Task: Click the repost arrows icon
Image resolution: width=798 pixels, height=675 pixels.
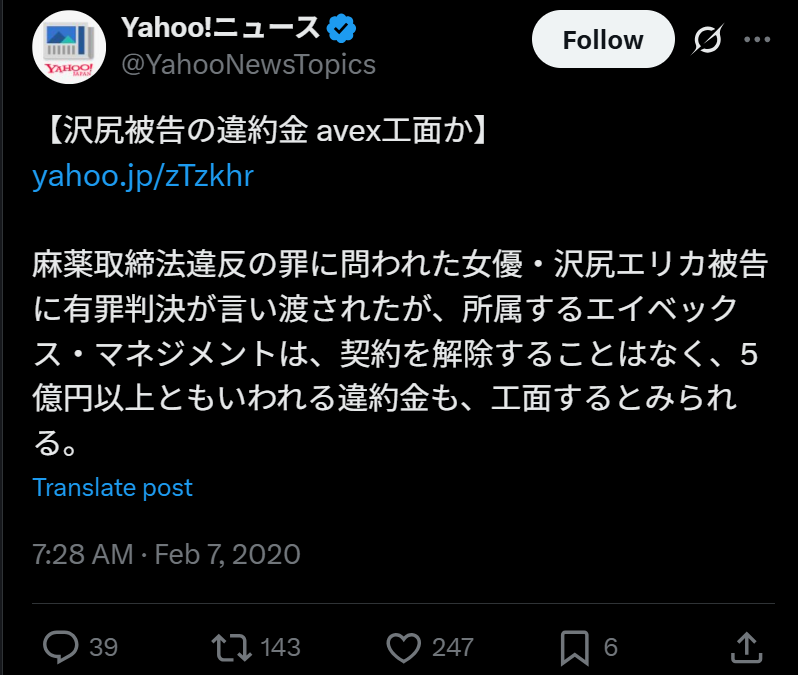Action: pyautogui.click(x=232, y=647)
